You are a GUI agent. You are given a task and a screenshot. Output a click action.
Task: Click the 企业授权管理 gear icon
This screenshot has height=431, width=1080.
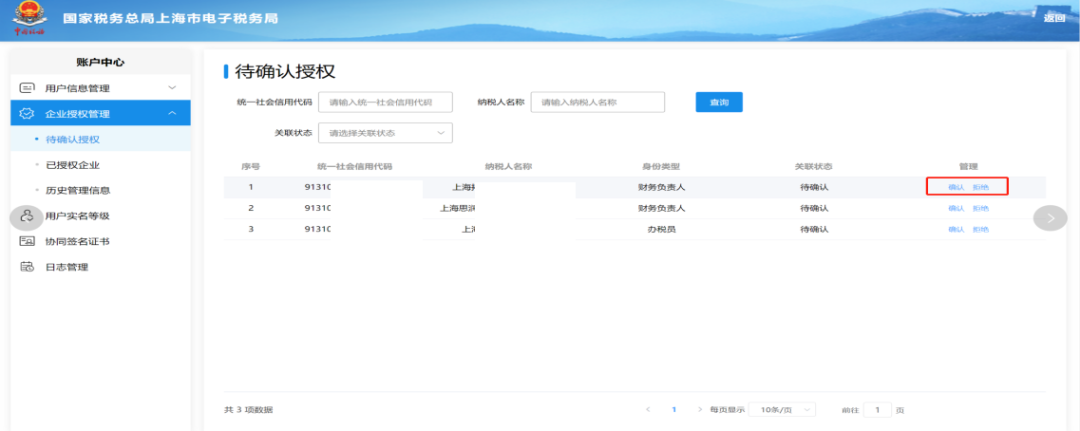coord(27,114)
